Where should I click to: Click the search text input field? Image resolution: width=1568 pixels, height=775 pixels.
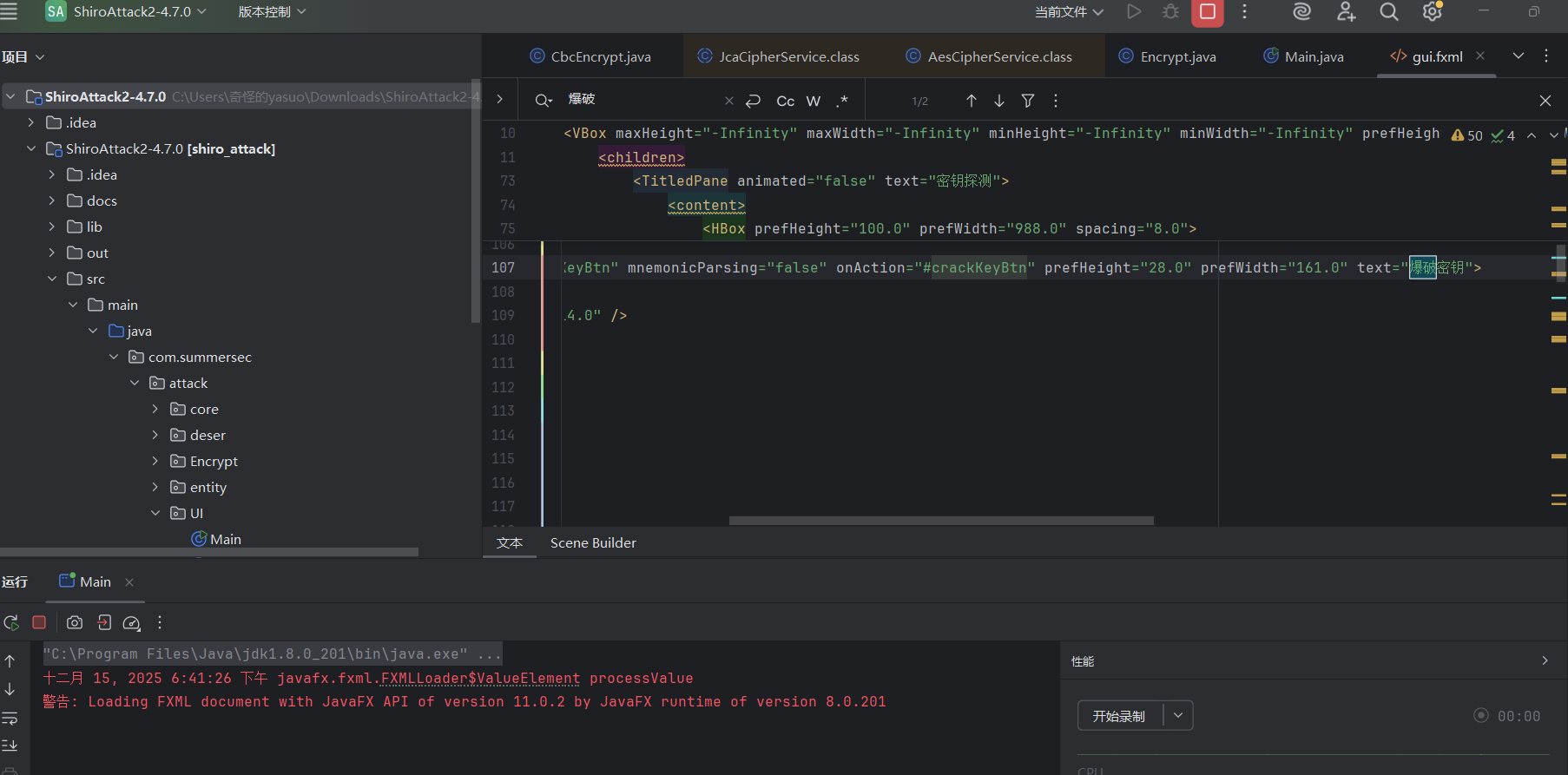641,100
